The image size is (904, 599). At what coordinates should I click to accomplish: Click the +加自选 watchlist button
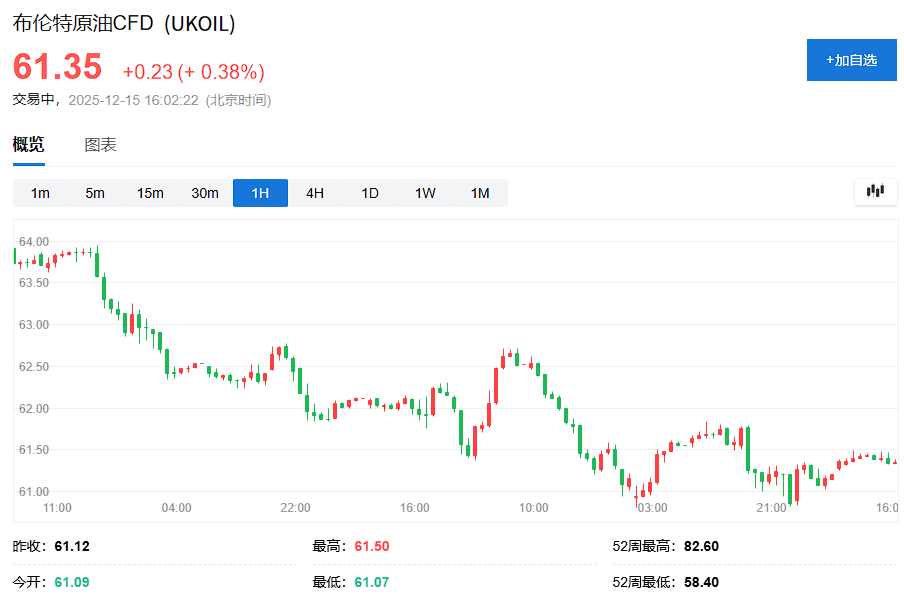click(x=851, y=60)
